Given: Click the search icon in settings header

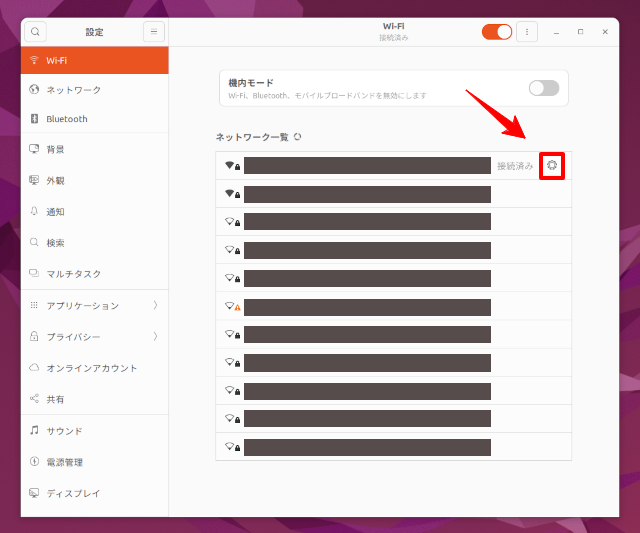Looking at the screenshot, I should 35,32.
